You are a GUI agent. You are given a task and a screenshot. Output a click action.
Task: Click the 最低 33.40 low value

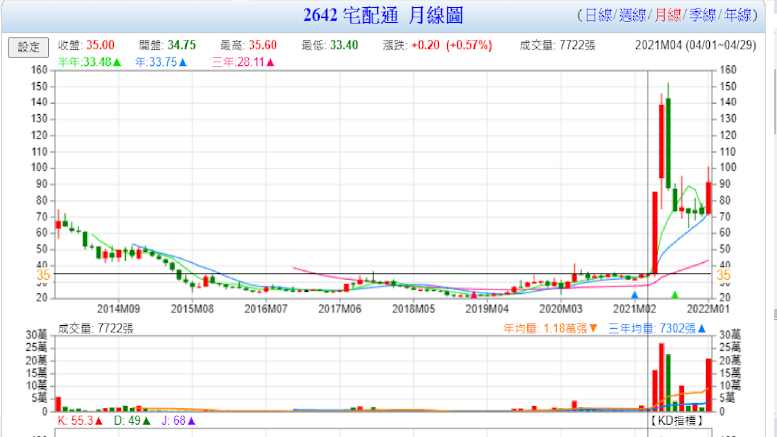click(344, 45)
